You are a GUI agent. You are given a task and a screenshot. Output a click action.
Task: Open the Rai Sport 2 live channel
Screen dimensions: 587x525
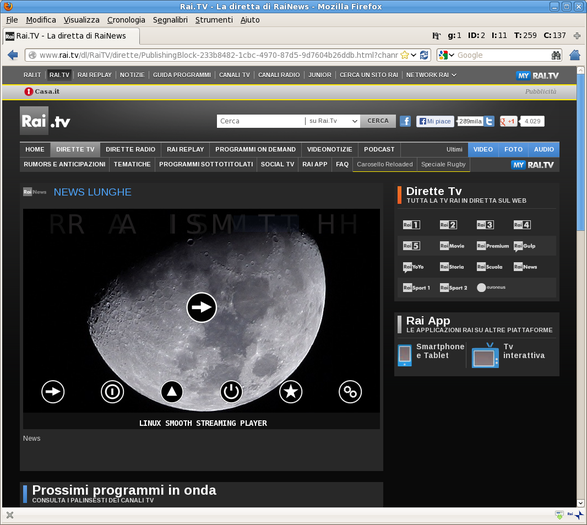pos(453,288)
